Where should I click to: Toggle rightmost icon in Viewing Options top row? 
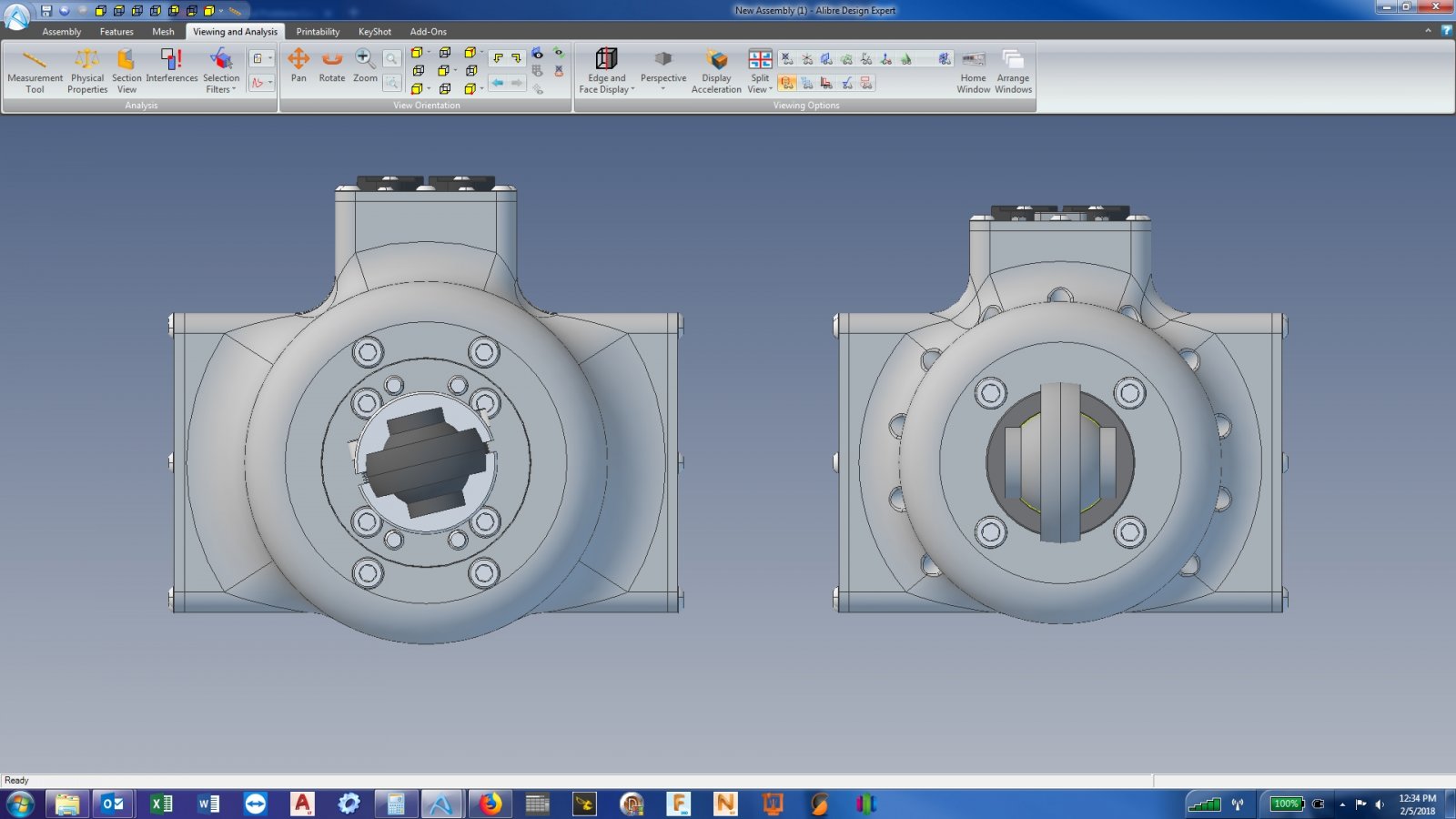945,58
